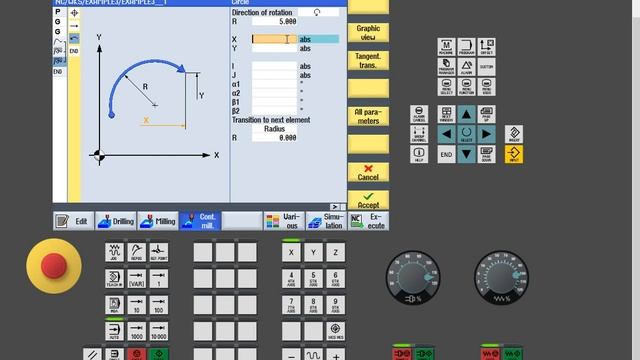The height and width of the screenshot is (360, 640).
Task: Click the SELECT key in the cursor pad
Action: click(466, 134)
